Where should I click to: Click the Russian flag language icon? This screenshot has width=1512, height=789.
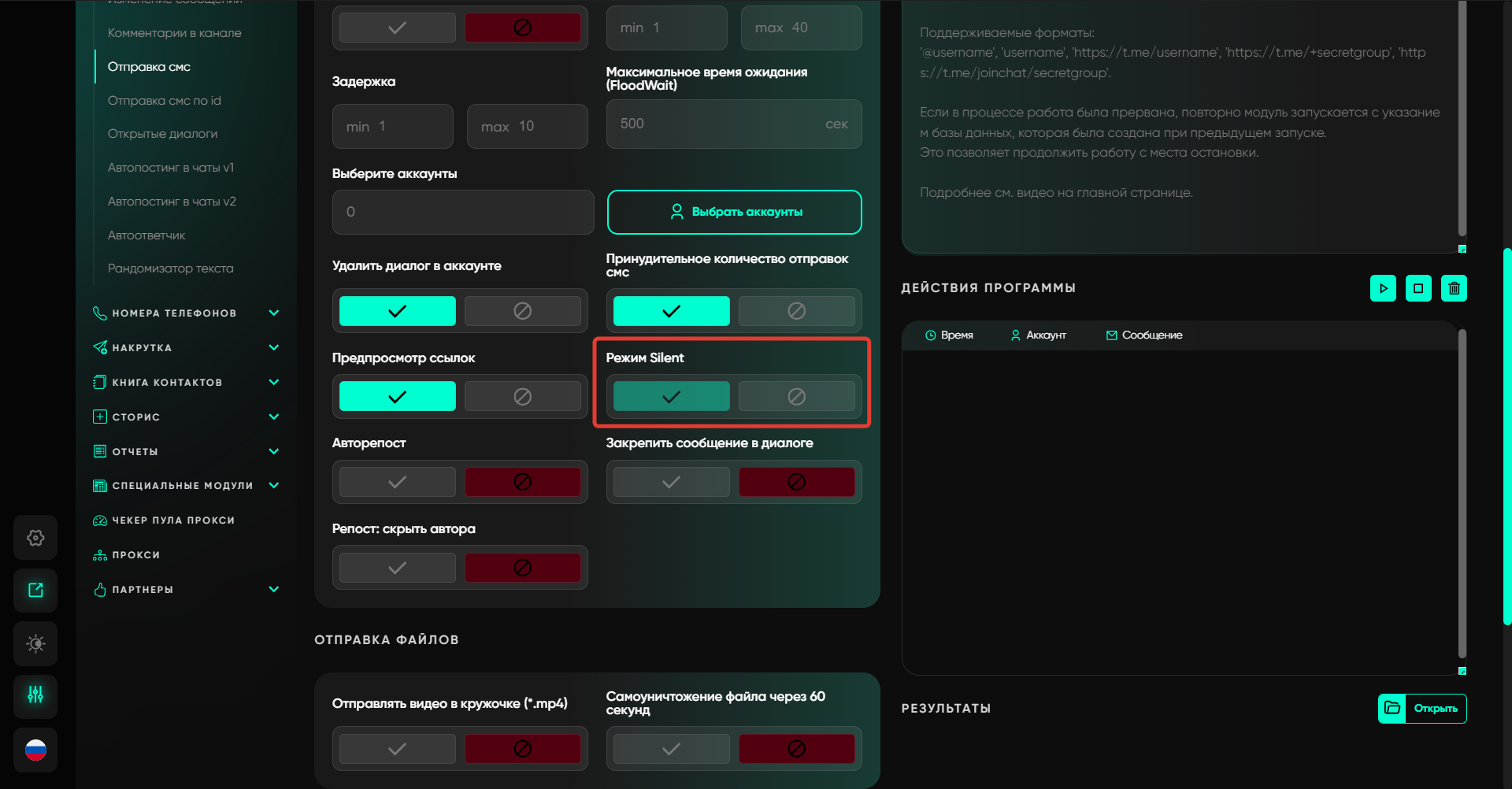[35, 750]
